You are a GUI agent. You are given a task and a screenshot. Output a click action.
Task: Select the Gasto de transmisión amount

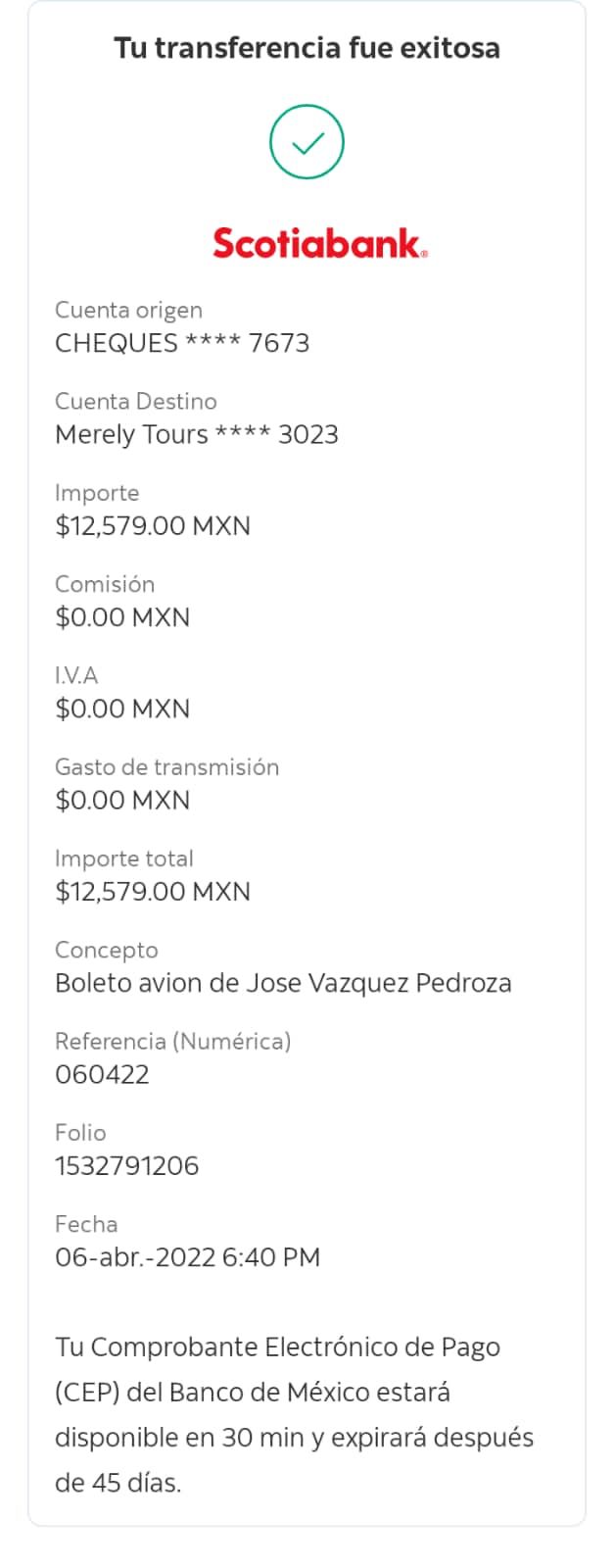tap(122, 801)
